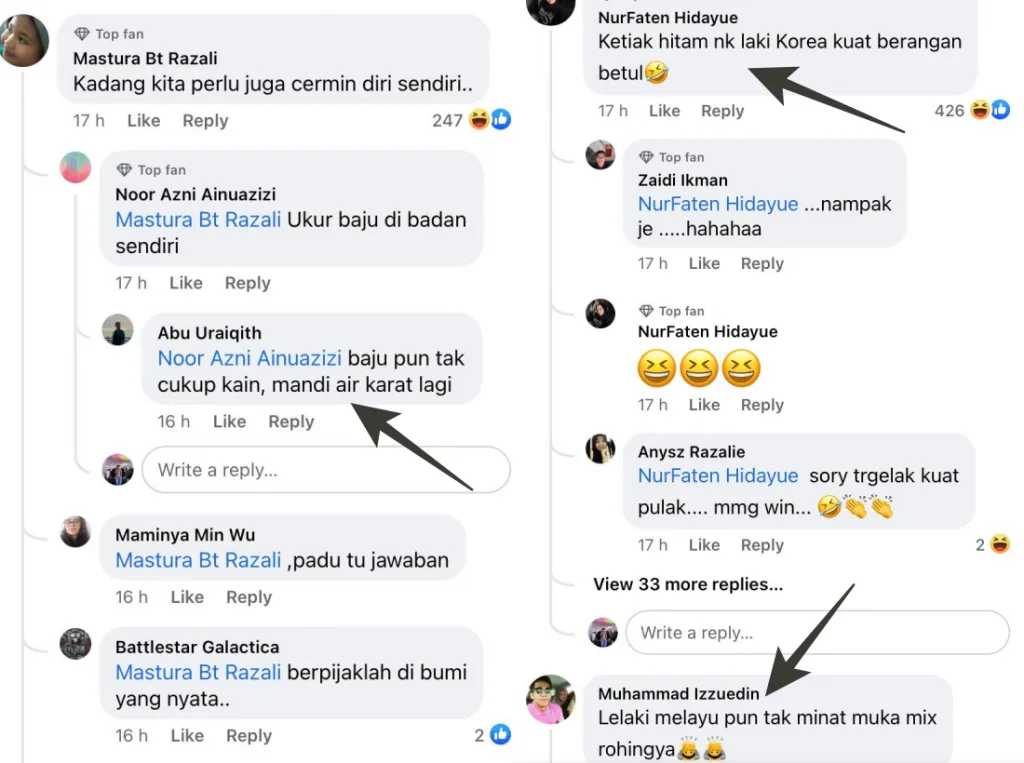Like Anysz Razalie's reply
The image size is (1024, 763).
(704, 545)
